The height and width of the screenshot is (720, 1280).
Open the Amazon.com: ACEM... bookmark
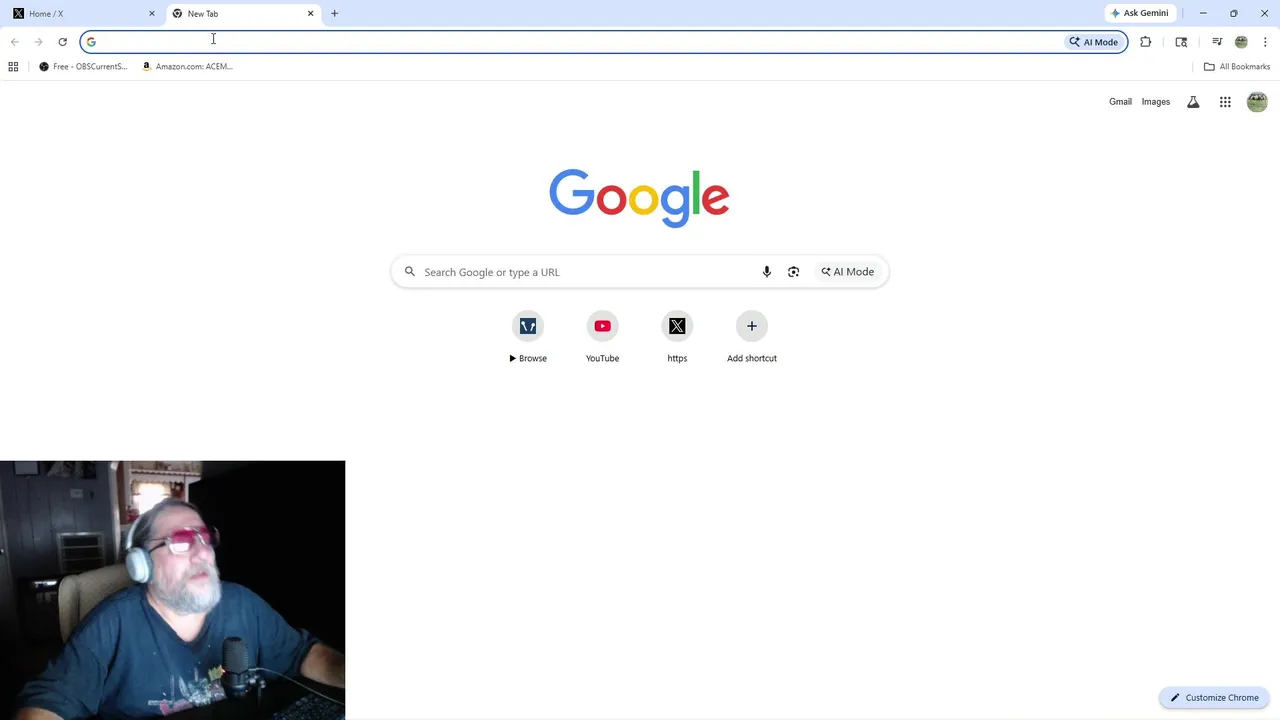point(187,67)
